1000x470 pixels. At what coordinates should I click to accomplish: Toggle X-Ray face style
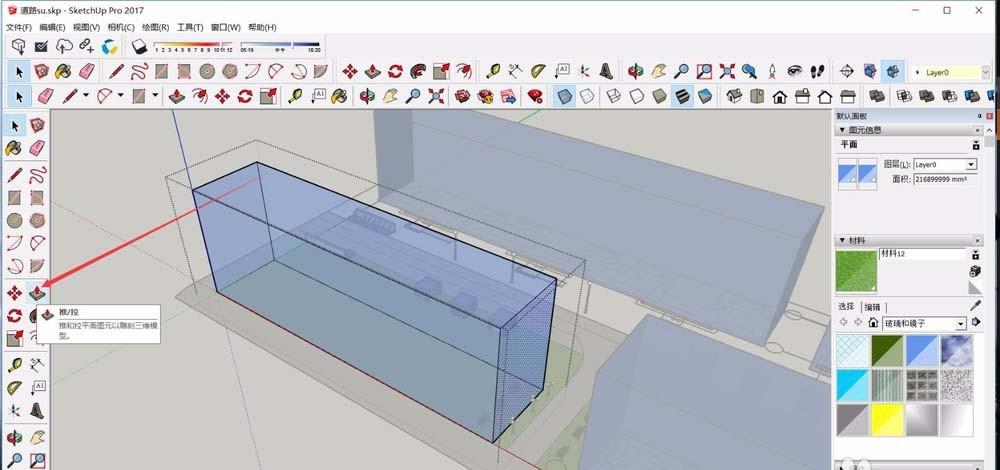click(x=564, y=96)
